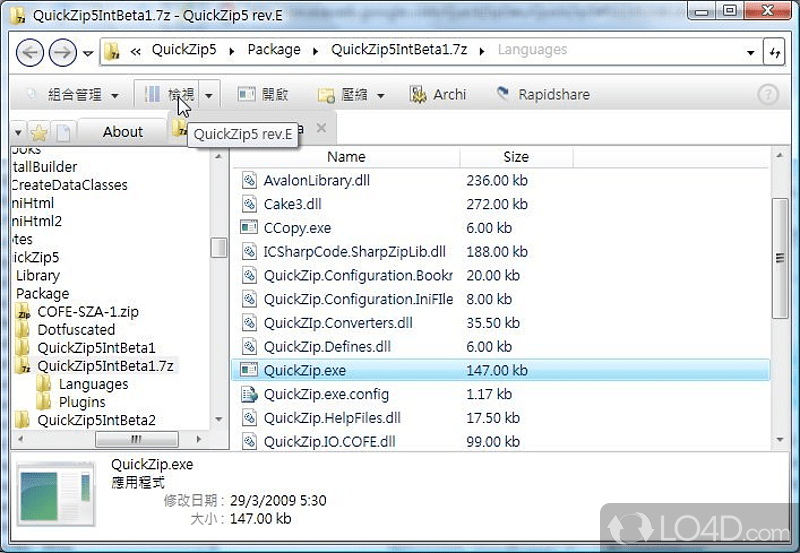This screenshot has height=553, width=800.
Task: Click the tree pane scroll down arrow
Action: click(x=219, y=419)
